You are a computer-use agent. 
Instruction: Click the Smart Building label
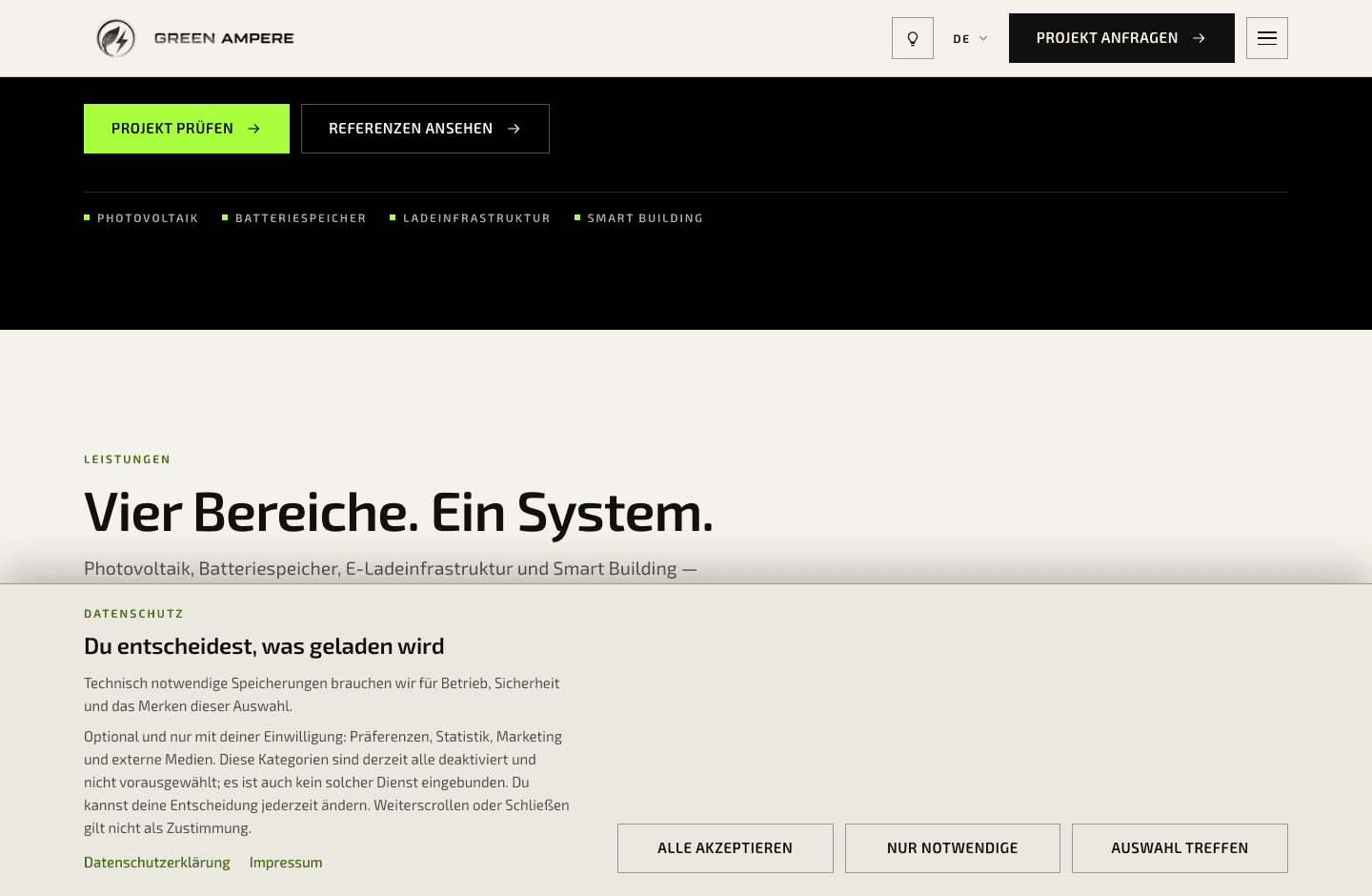[x=645, y=218]
